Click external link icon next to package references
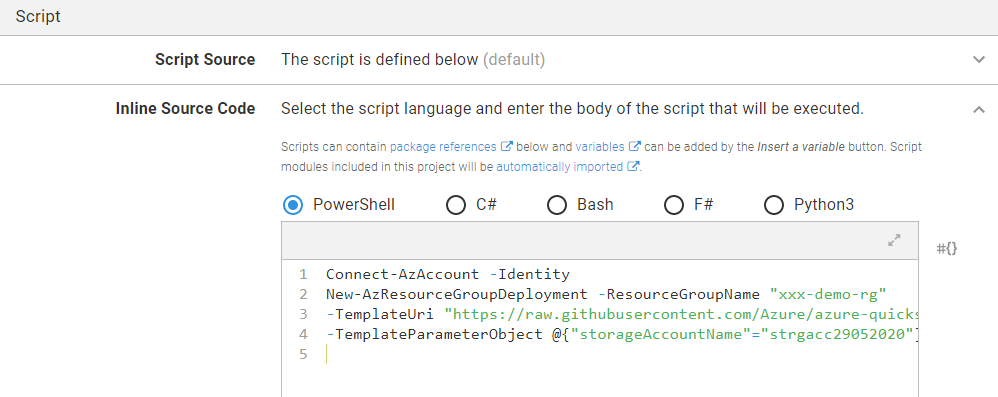This screenshot has height=397, width=998. pos(507,146)
